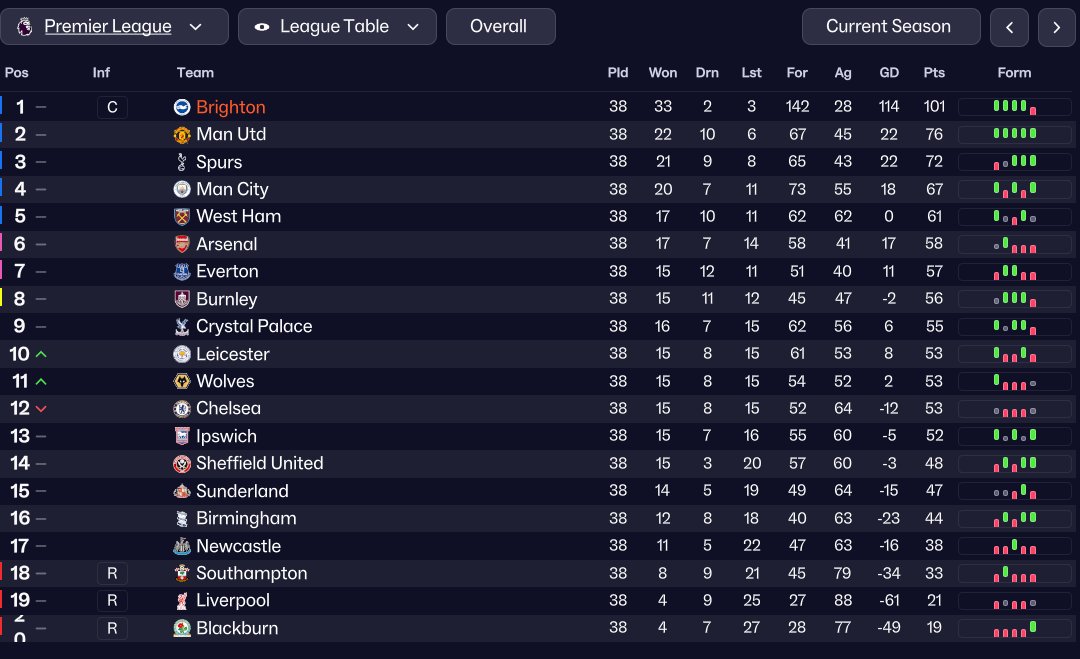Go to the previous season arrow
1080x659 pixels.
point(1009,28)
